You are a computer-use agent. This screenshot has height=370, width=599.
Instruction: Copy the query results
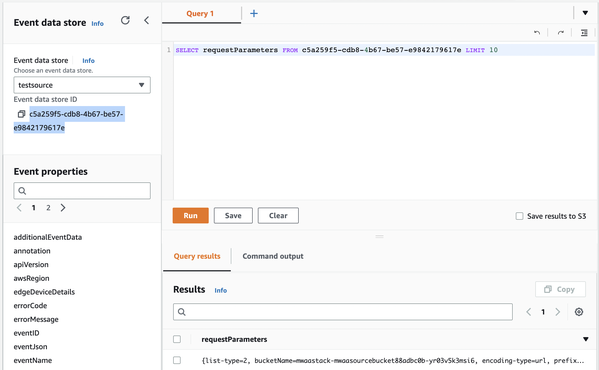[560, 289]
